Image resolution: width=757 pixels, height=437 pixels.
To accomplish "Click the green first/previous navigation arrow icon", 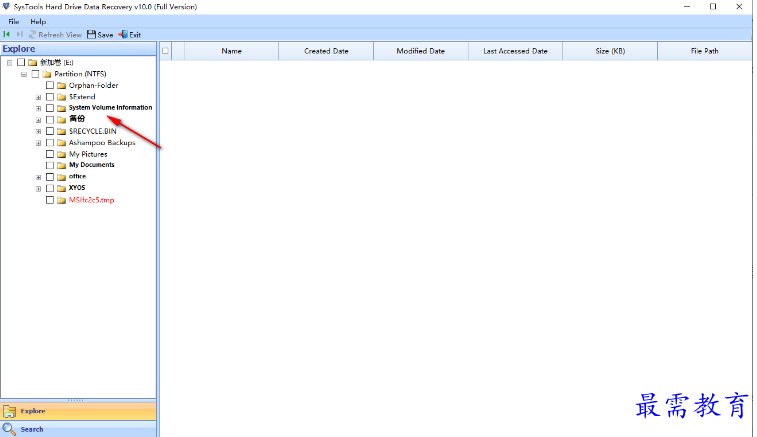I will tap(6, 34).
